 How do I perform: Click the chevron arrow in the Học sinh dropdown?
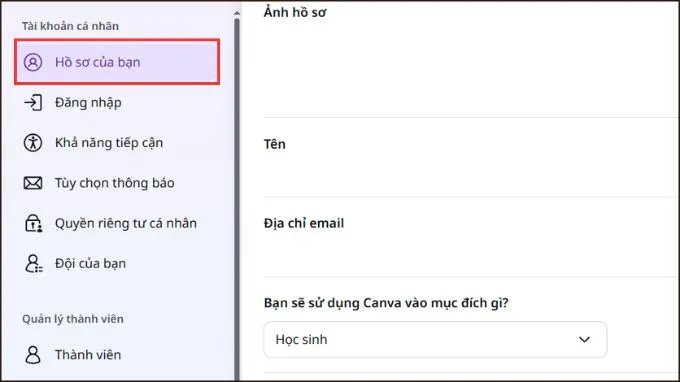coord(584,340)
